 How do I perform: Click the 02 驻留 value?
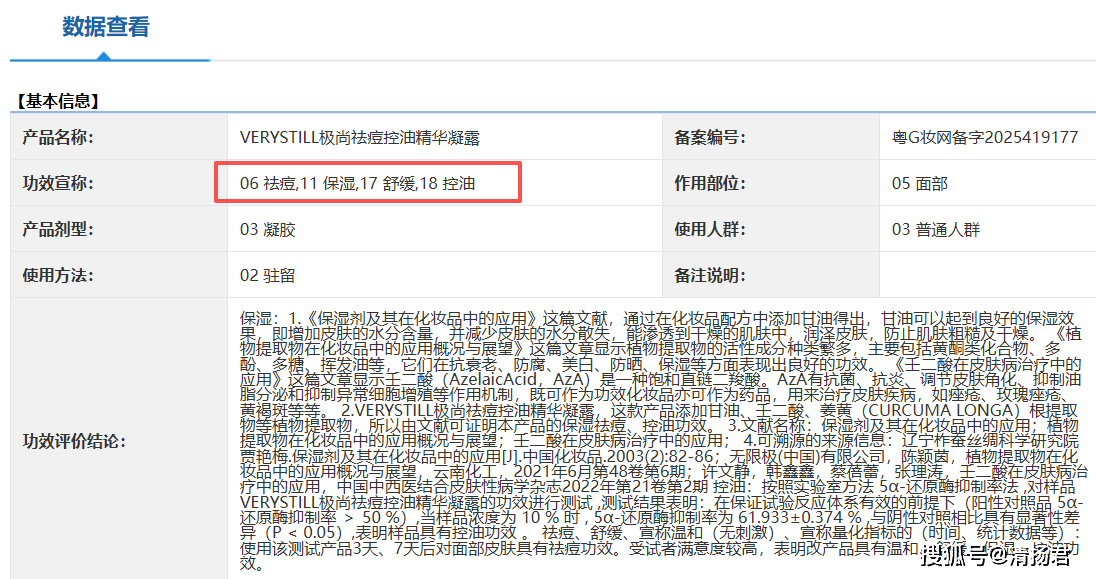click(x=267, y=274)
